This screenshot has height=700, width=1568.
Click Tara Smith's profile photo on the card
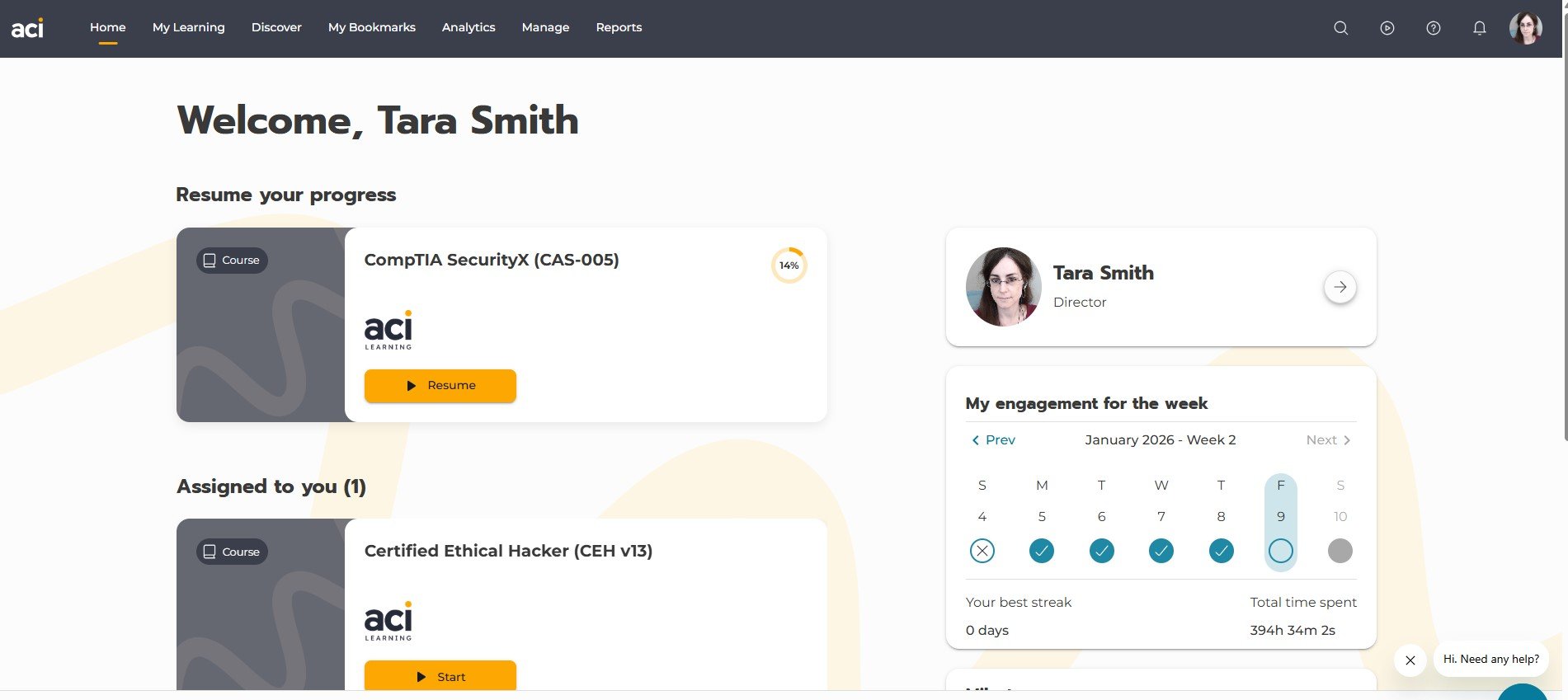coord(1004,287)
